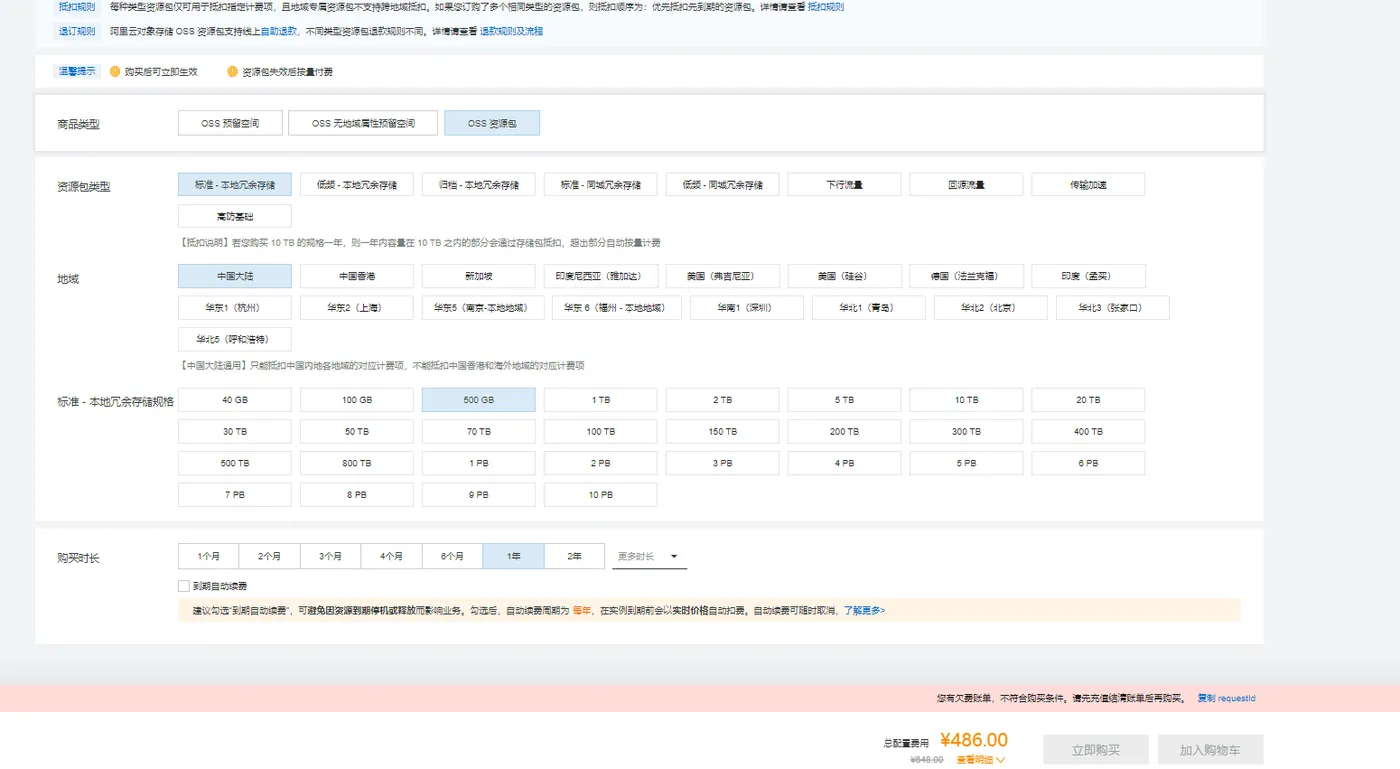Select 华南1（深圳）region
1400x769 pixels.
click(747, 308)
